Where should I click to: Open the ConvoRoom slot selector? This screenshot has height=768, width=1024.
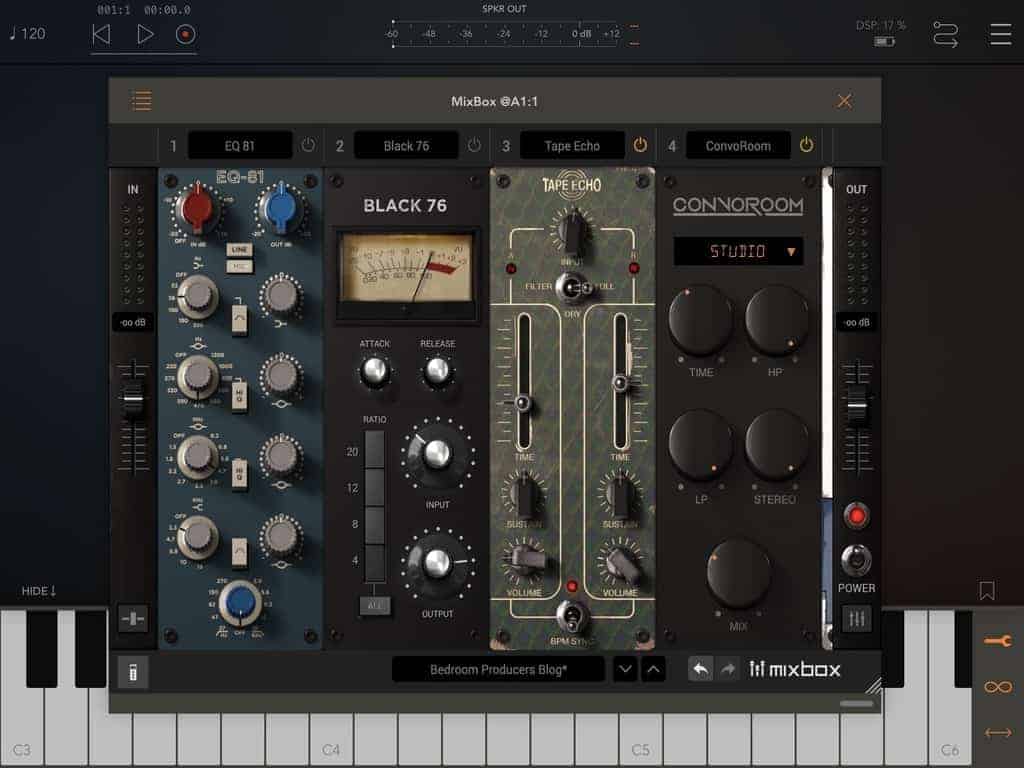pyautogui.click(x=738, y=146)
